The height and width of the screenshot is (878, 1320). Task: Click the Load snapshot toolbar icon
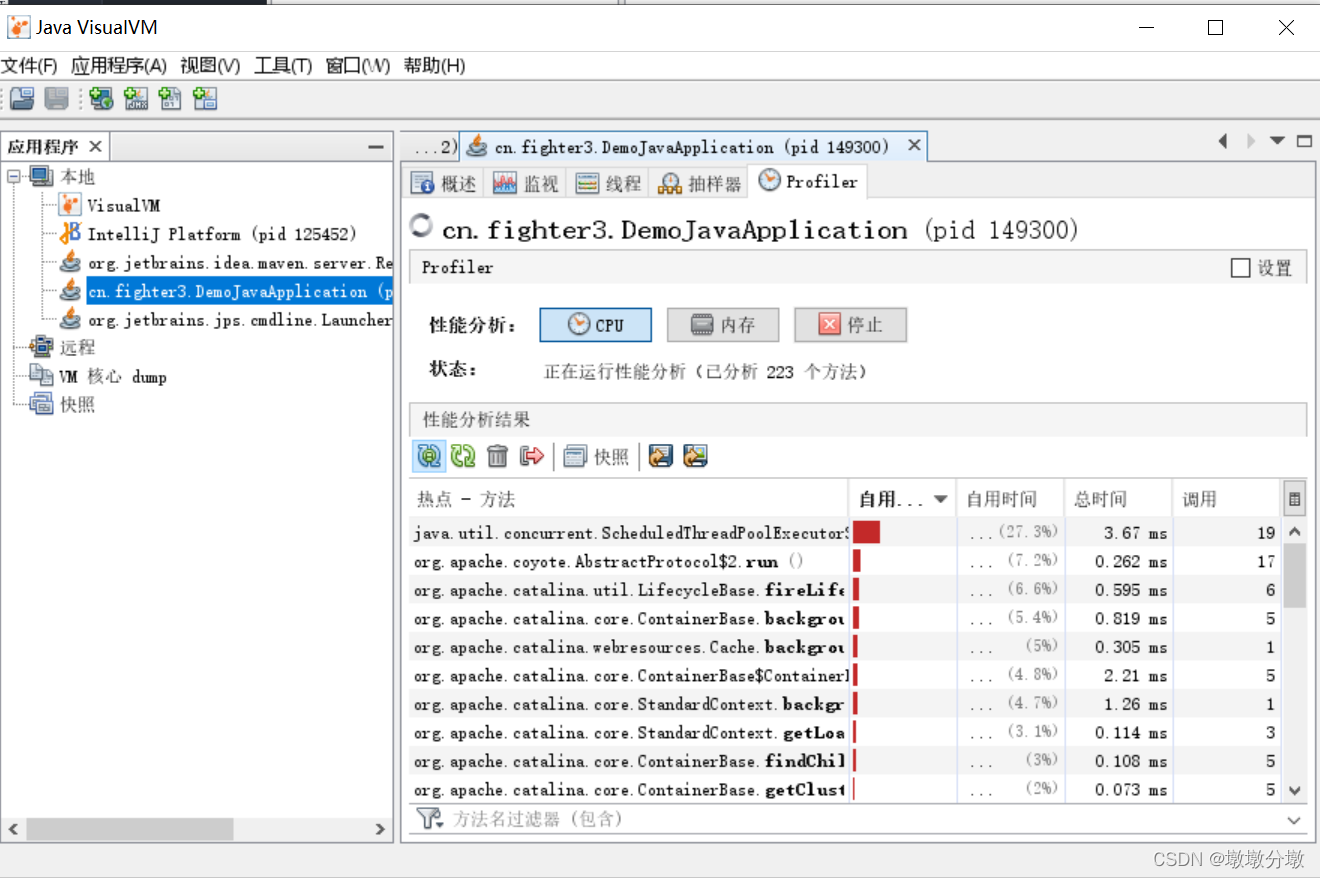[22, 98]
